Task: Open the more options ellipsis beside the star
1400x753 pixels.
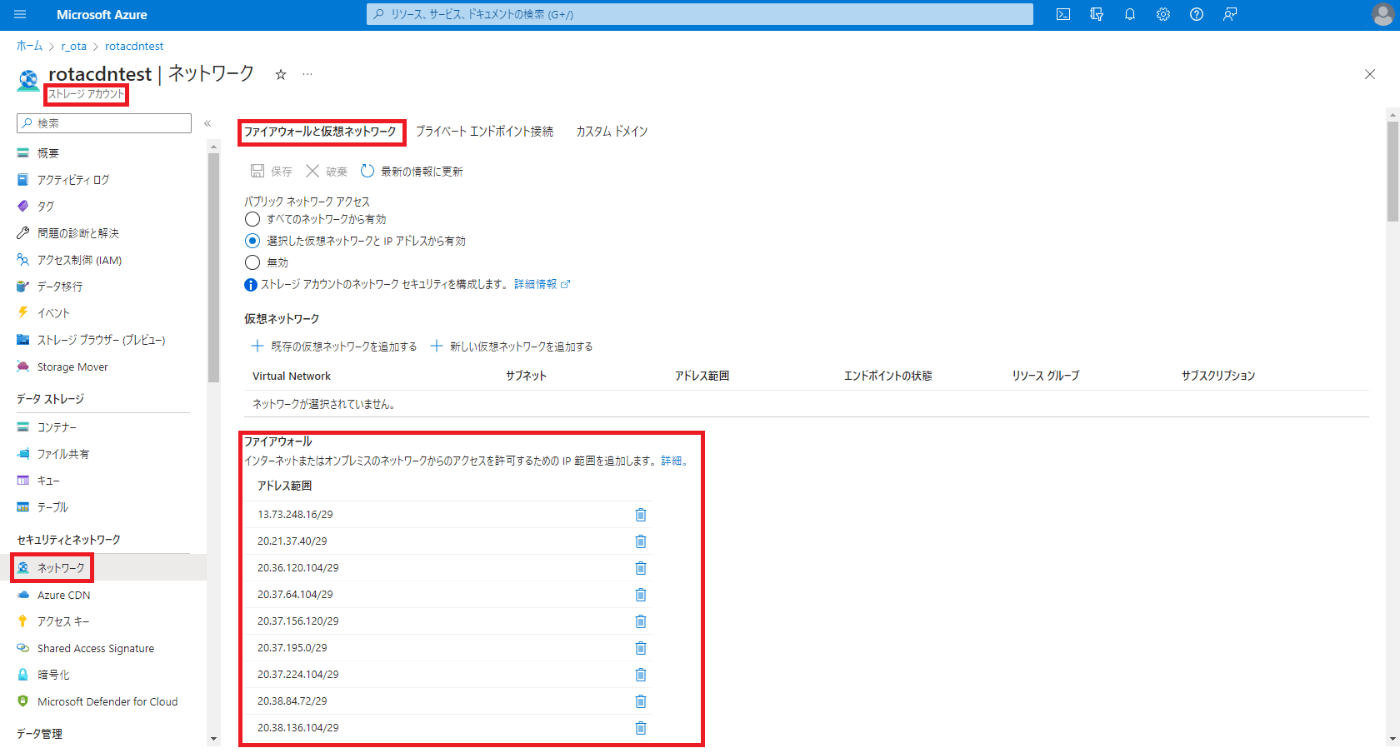Action: (306, 74)
